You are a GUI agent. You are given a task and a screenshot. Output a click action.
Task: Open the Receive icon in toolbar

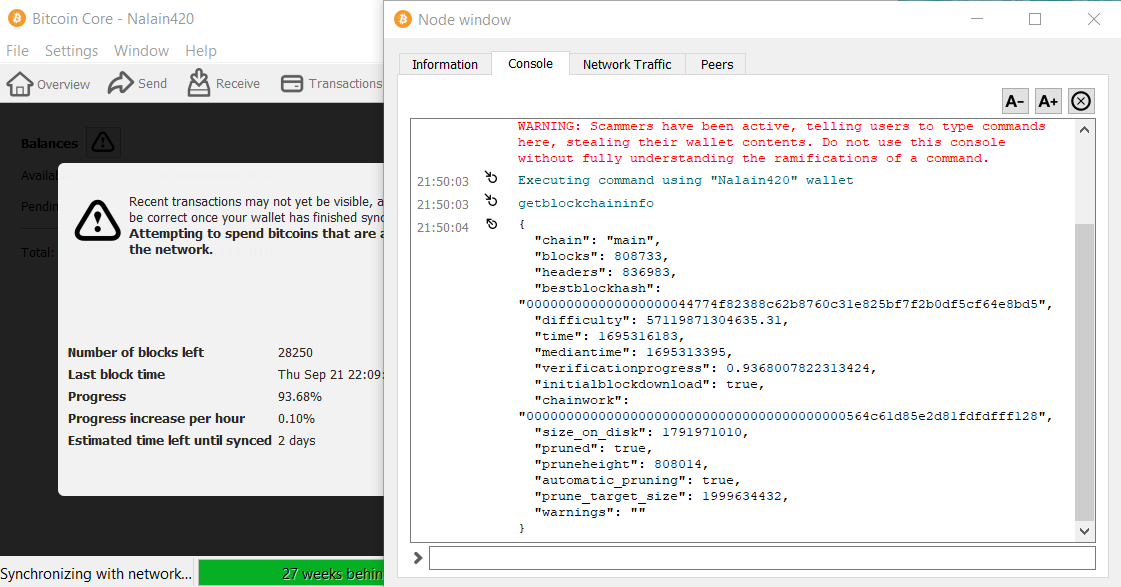point(199,83)
